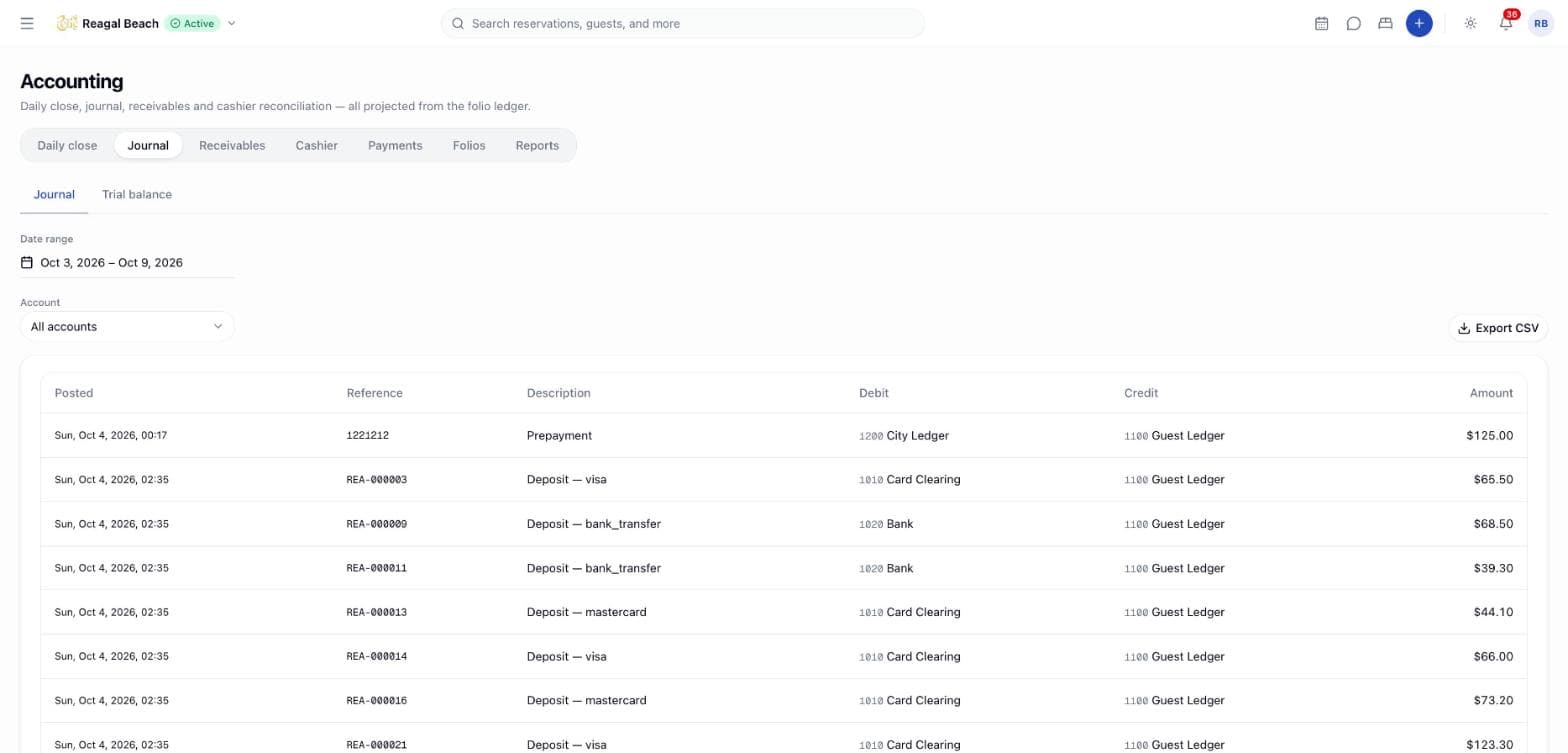Switch to the Daily close tab
Screen dimensions: 1568x753
[67, 145]
